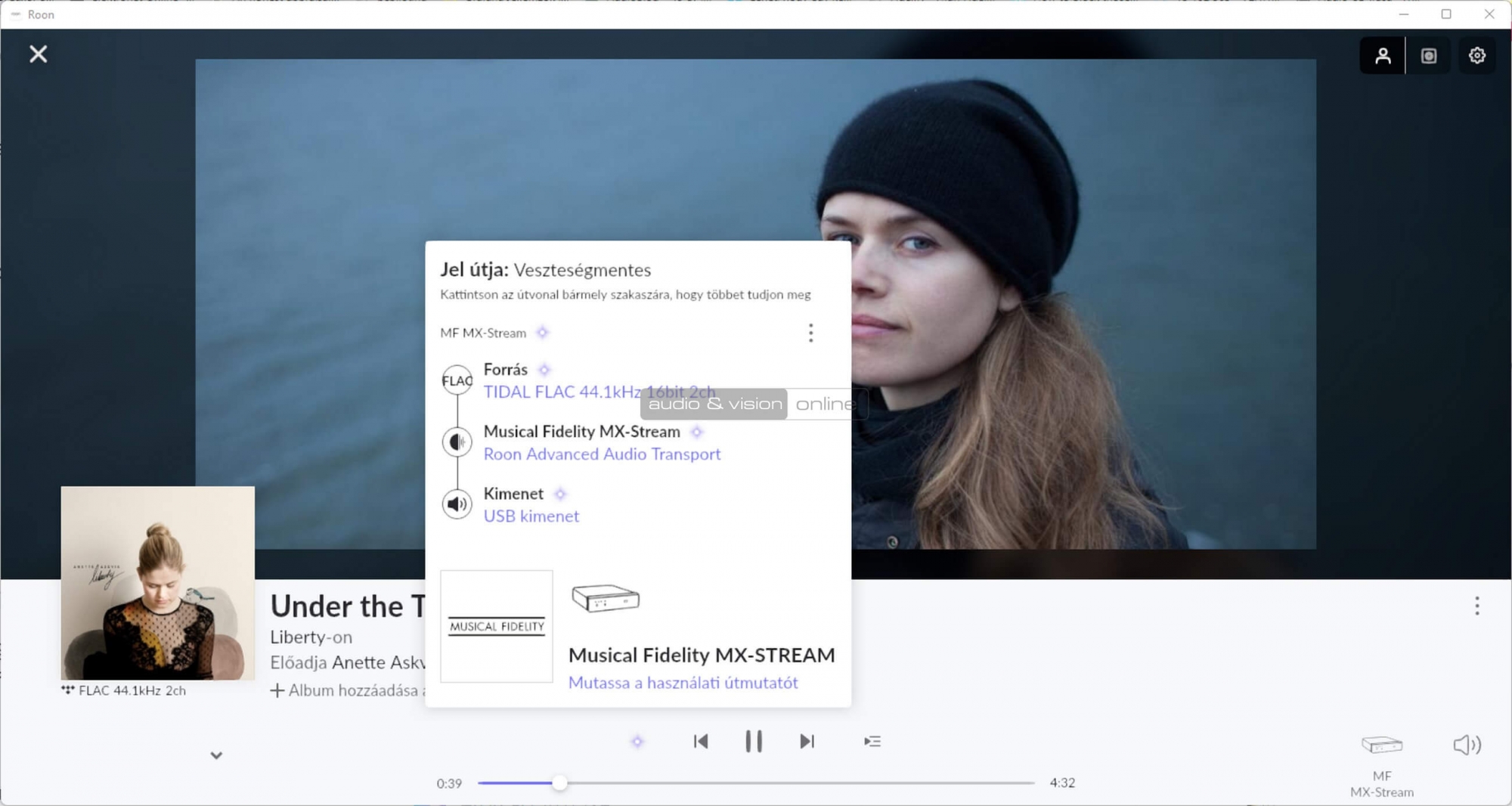Pause playback
1512x806 pixels.
point(754,742)
